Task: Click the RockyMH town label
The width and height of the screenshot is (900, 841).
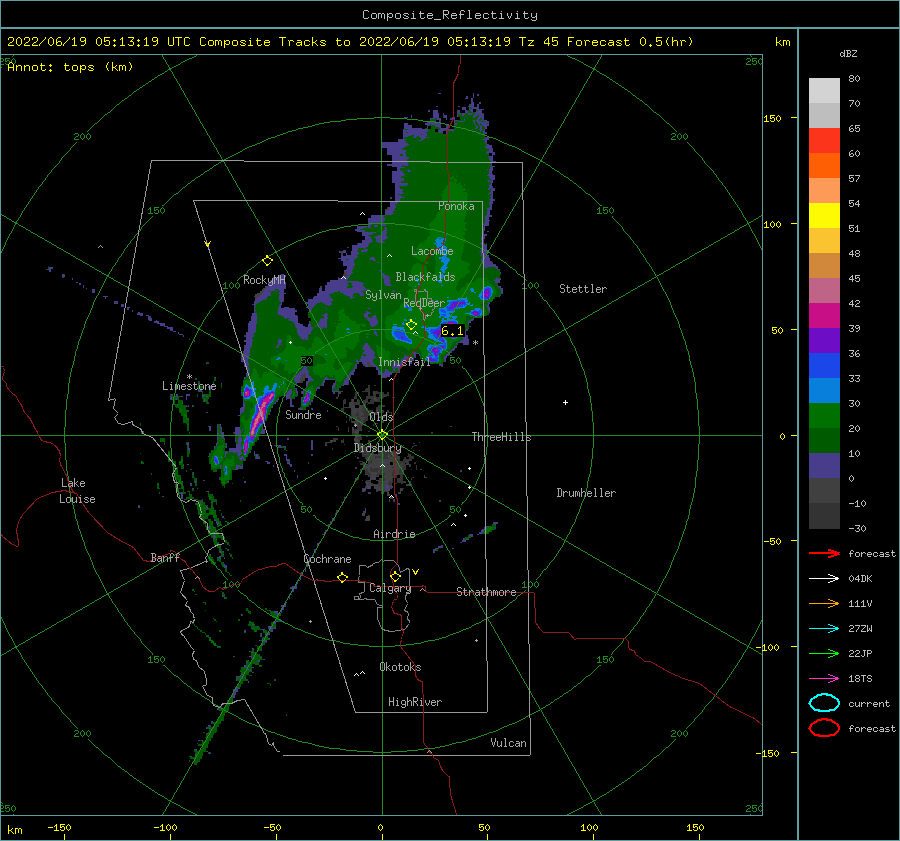Action: point(264,280)
